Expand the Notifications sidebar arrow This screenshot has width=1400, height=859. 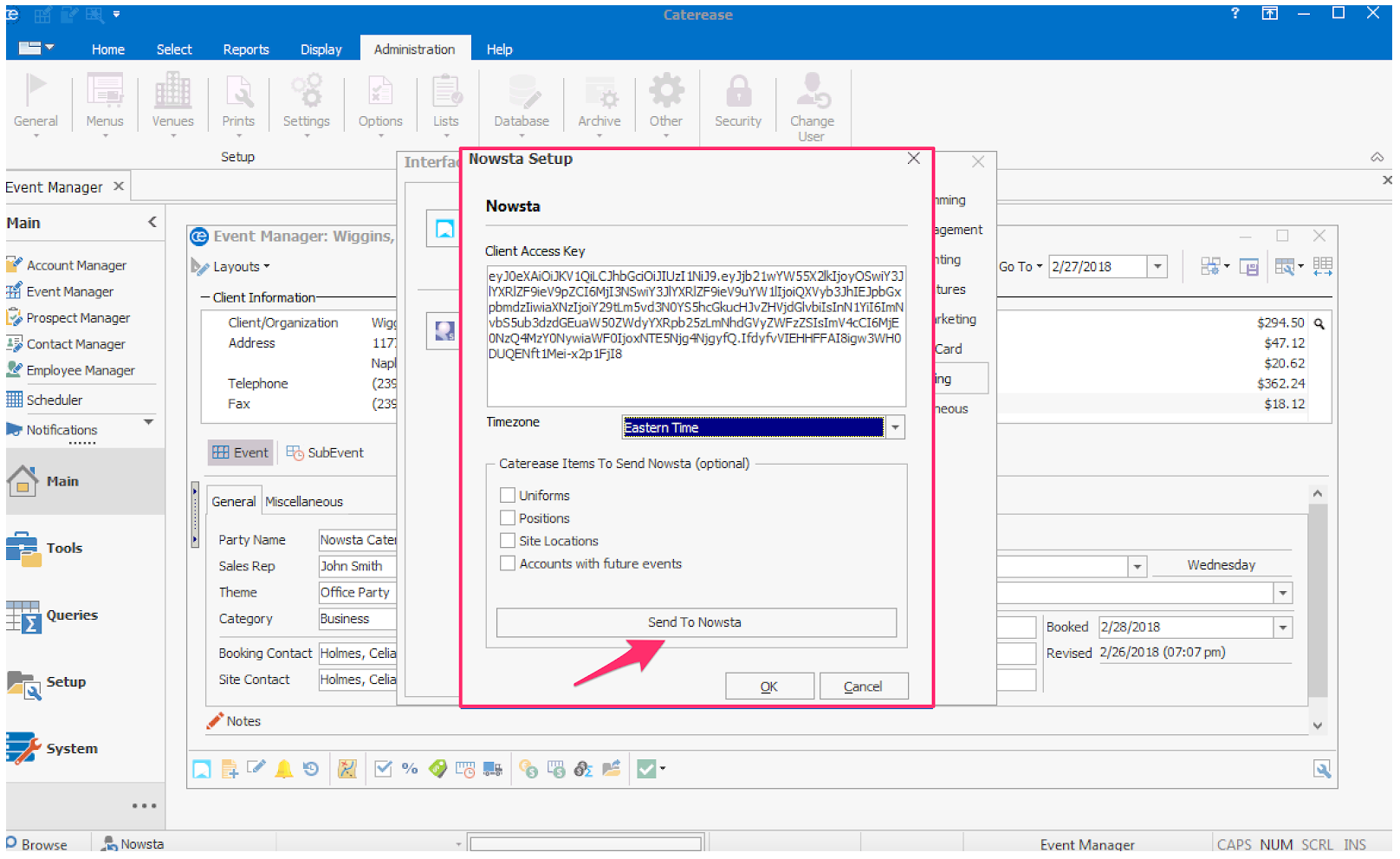(149, 422)
